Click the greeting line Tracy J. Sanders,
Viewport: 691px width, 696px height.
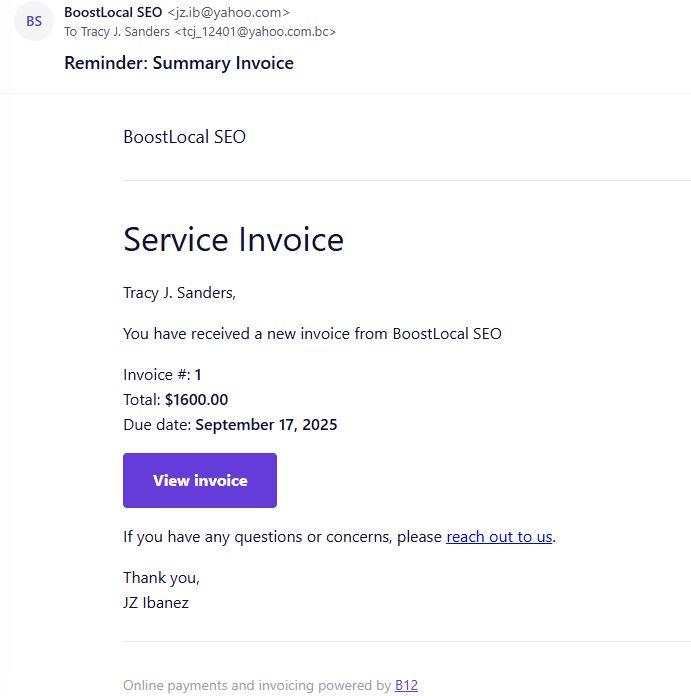[x=179, y=293]
